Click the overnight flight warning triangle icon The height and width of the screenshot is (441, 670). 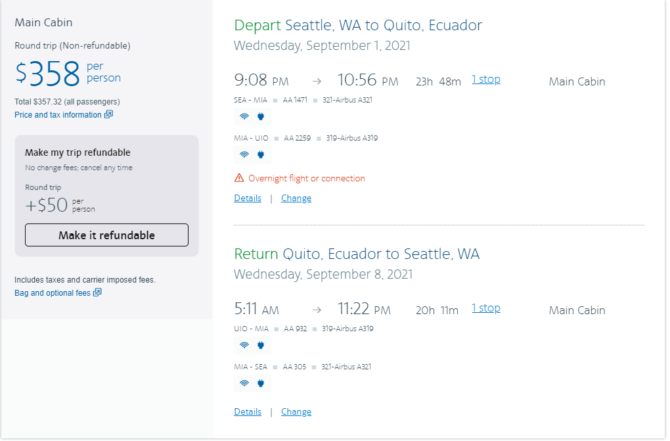[x=239, y=178]
